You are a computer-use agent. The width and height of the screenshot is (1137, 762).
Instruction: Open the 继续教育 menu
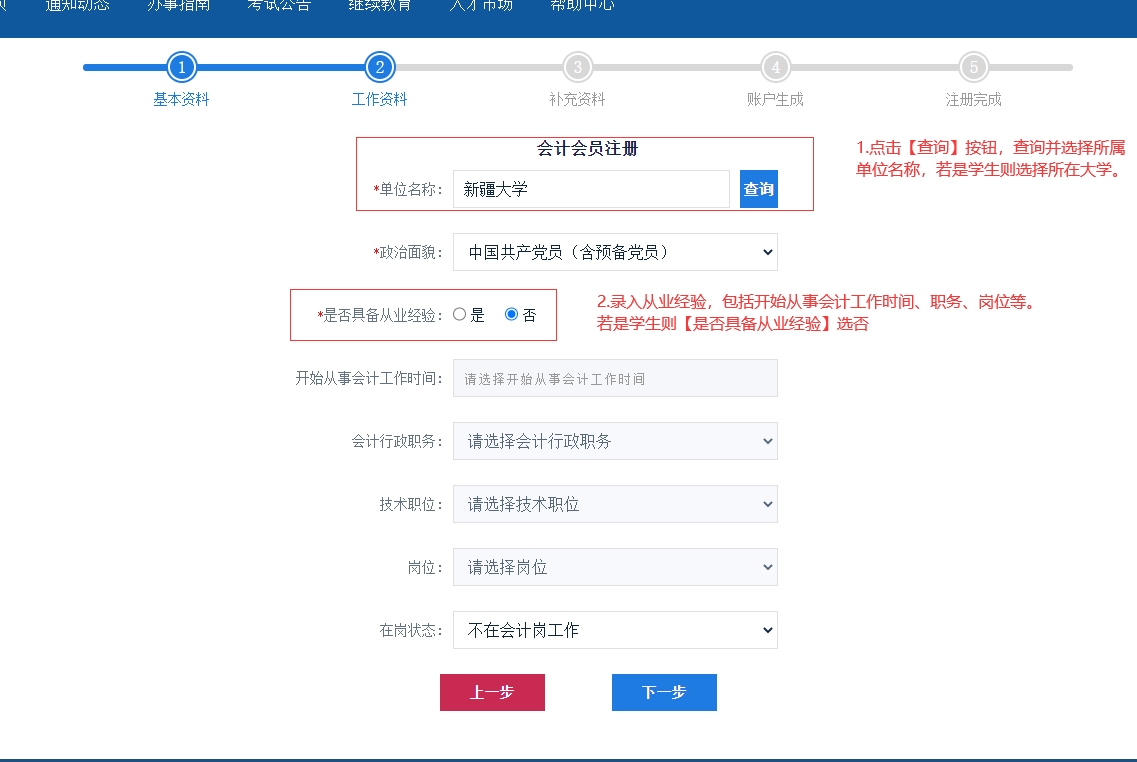[x=380, y=7]
